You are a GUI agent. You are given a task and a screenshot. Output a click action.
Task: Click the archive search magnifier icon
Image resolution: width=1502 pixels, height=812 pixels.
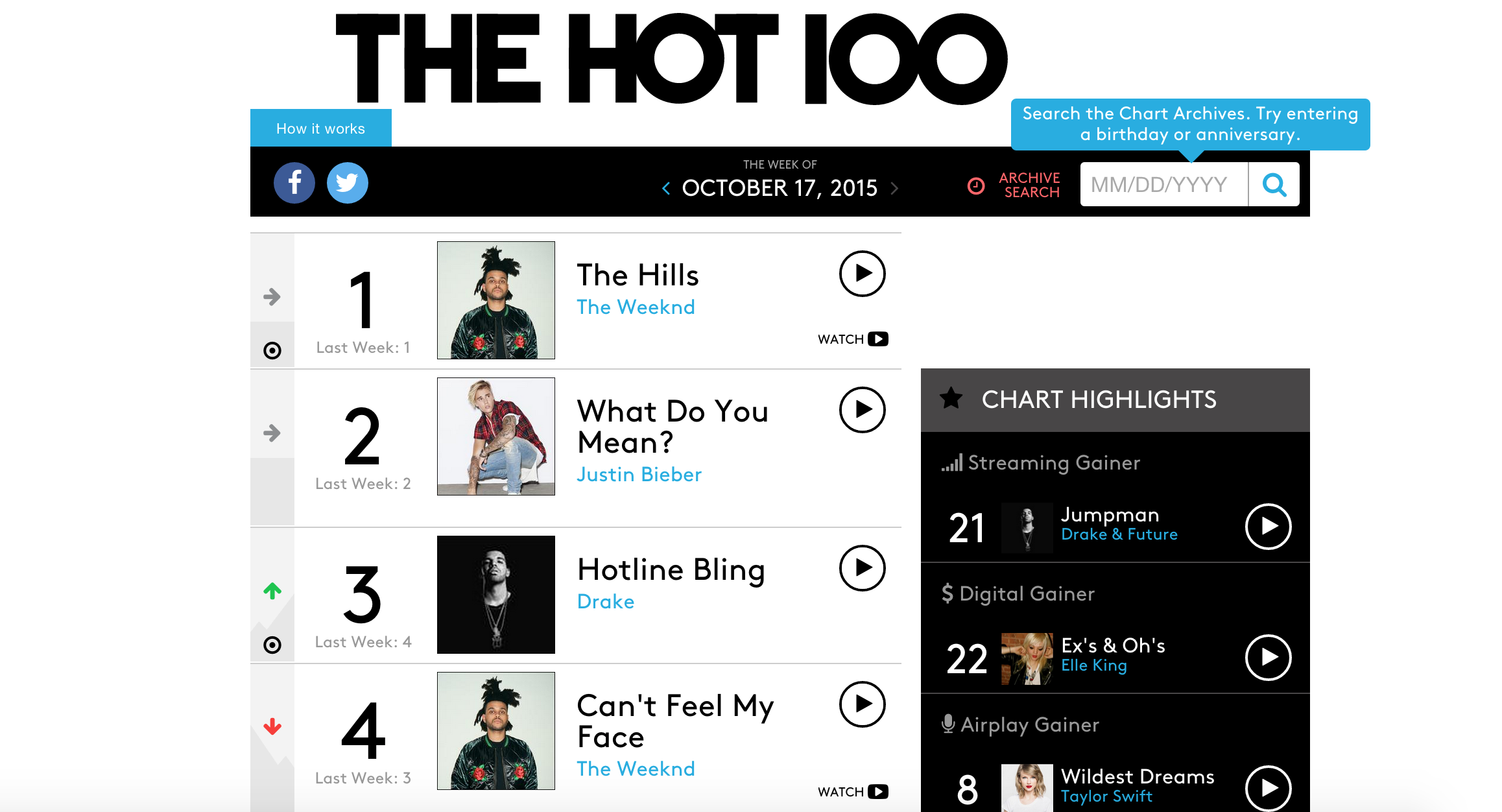1274,185
